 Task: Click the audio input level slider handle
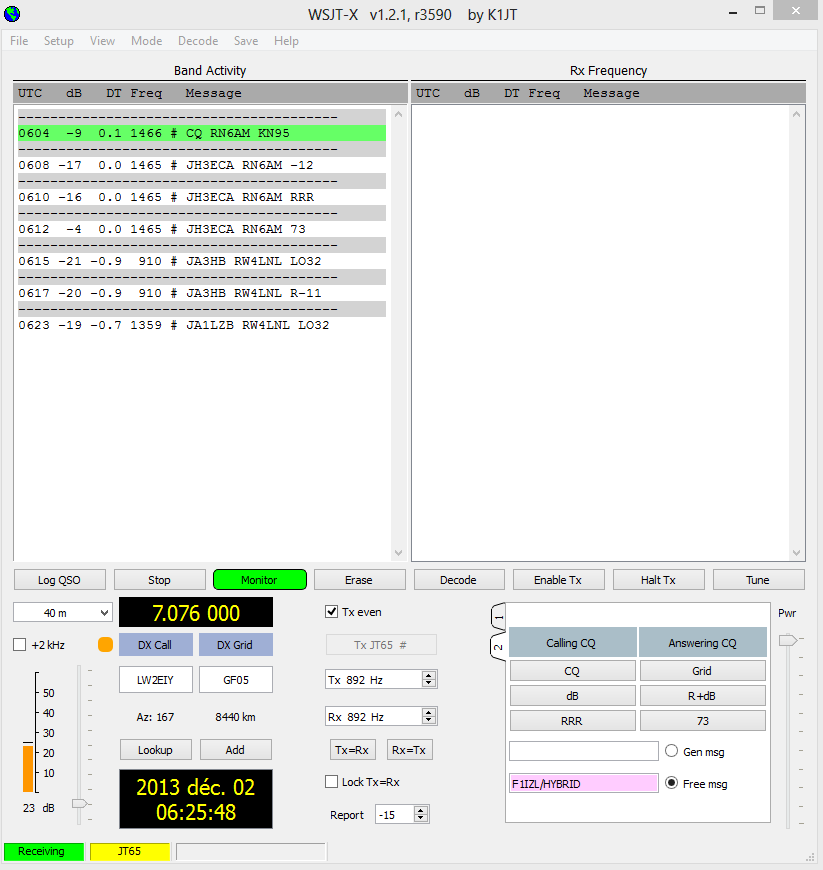pos(80,803)
